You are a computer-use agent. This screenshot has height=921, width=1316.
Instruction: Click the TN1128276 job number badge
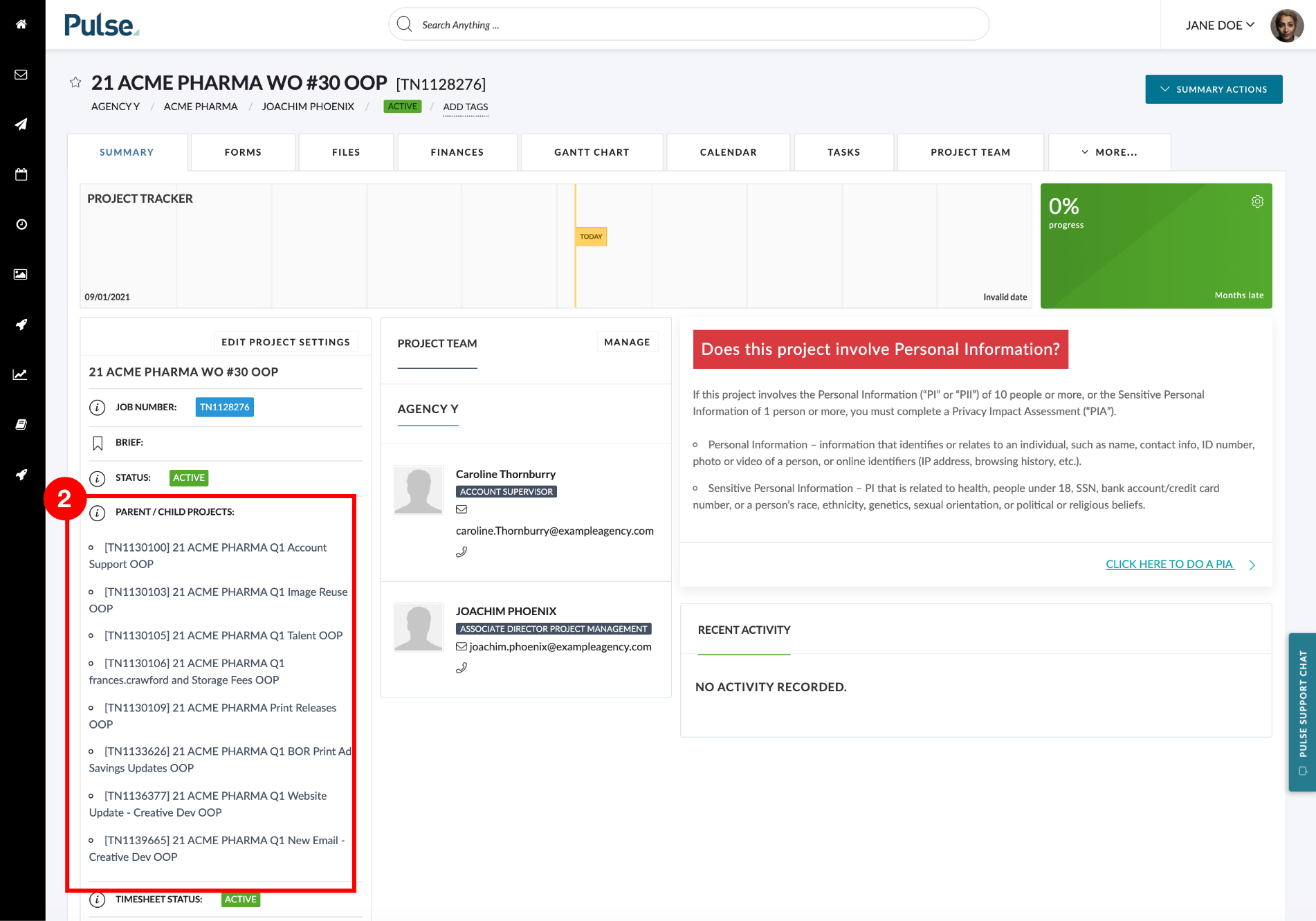coord(224,407)
